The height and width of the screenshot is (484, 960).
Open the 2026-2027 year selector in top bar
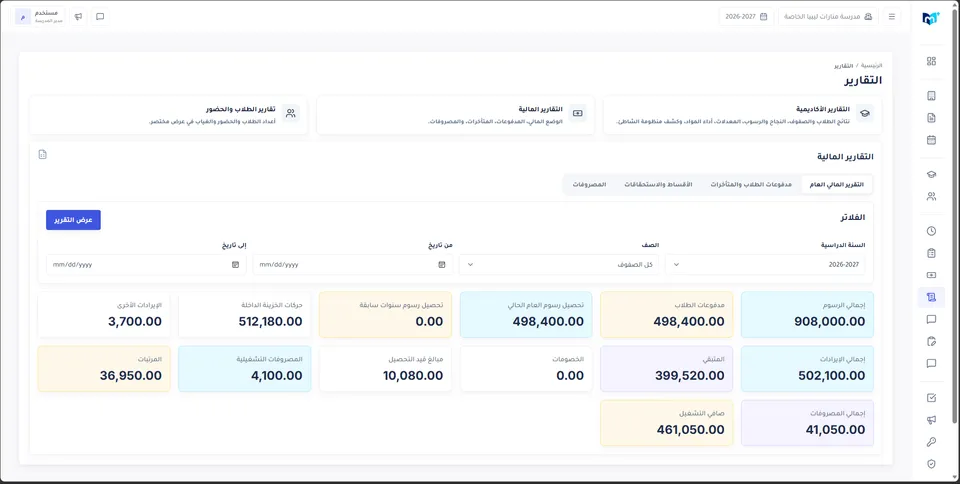[746, 17]
